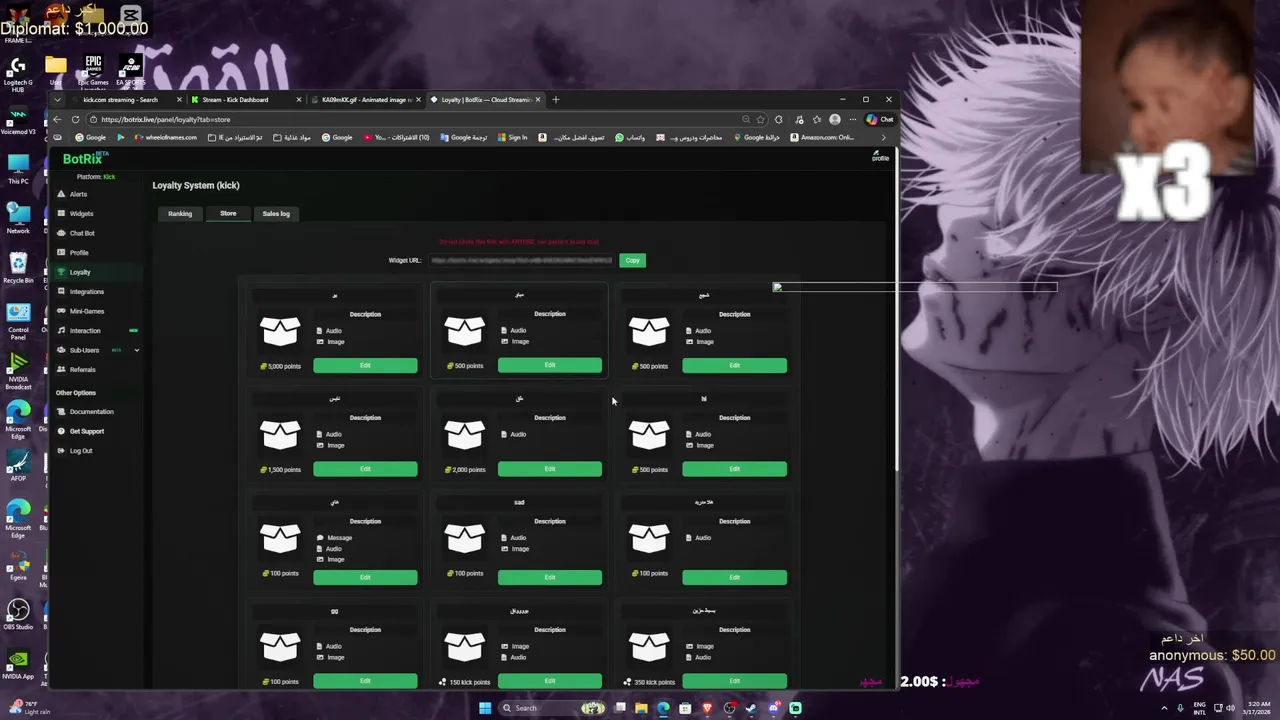The height and width of the screenshot is (720, 1280).
Task: Open the Integrations section
Action: point(86,291)
